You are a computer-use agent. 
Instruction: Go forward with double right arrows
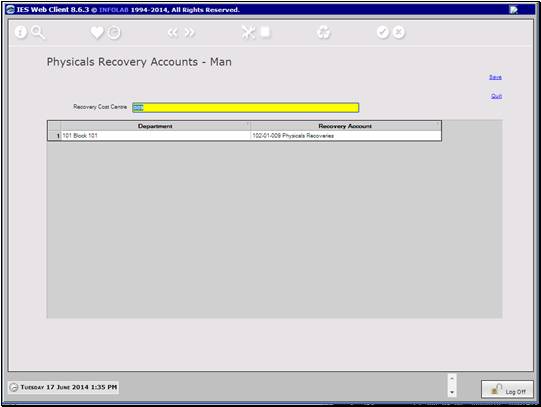click(x=189, y=33)
